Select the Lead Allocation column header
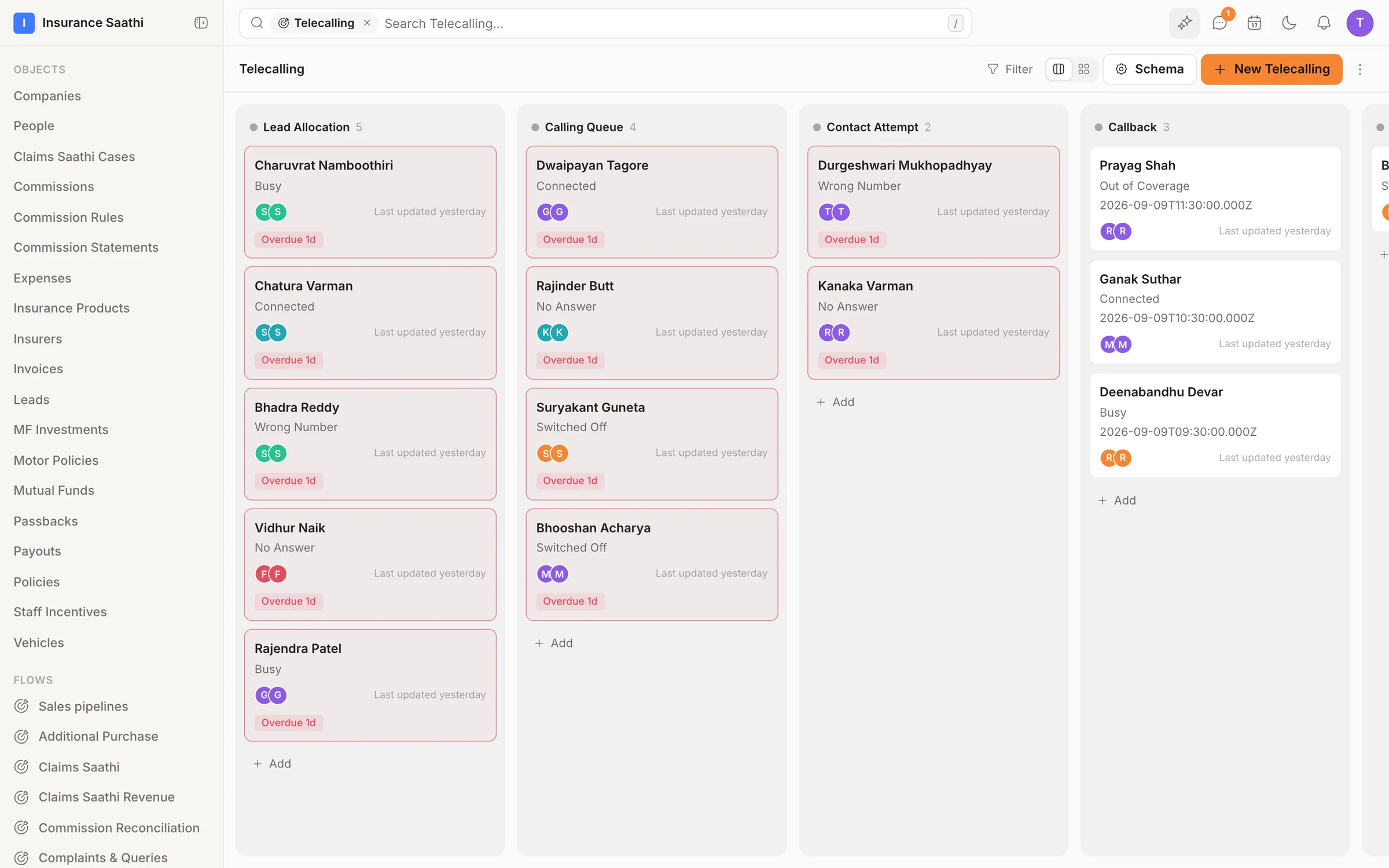Image resolution: width=1389 pixels, height=868 pixels. coord(306,127)
